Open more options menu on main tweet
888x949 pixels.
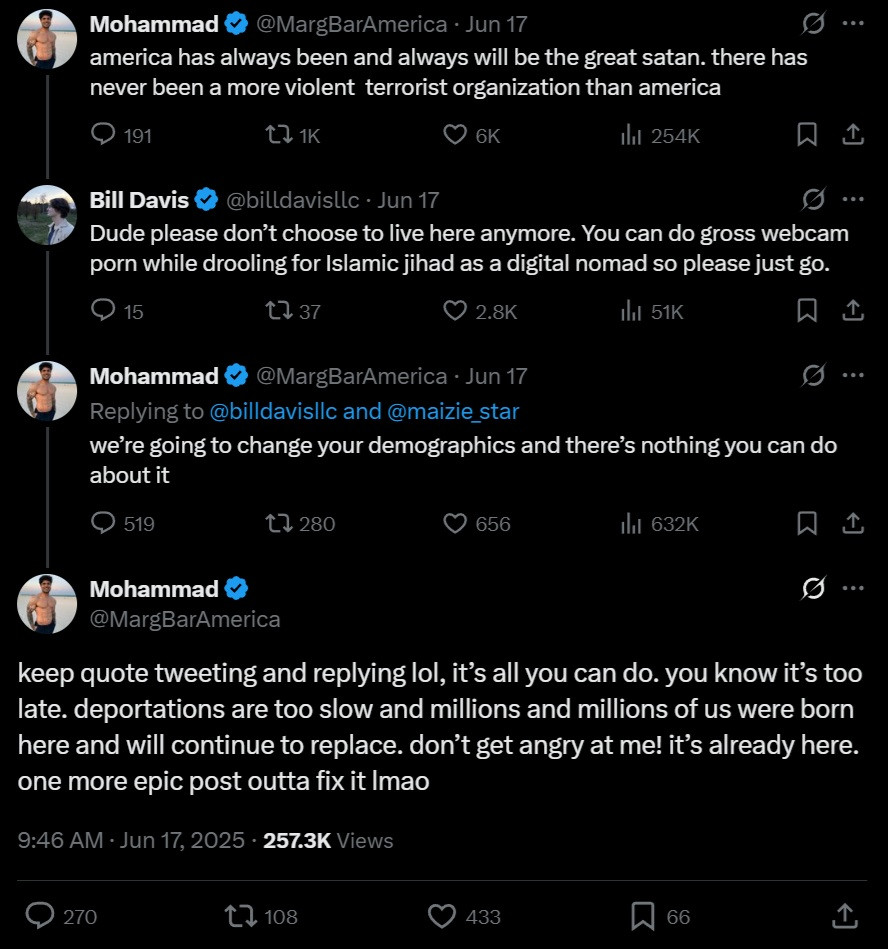pos(853,588)
